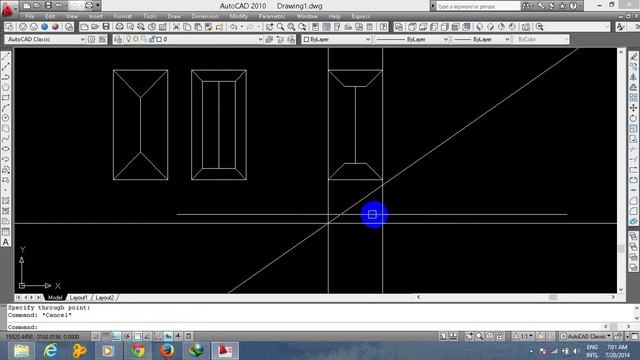The height and width of the screenshot is (360, 640).
Task: Expand Quick Access Toolbar customize arrow
Action: 98,6
